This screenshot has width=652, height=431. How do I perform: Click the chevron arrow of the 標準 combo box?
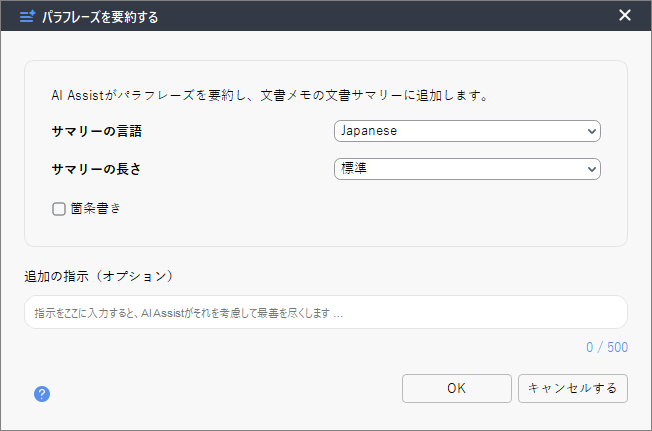591,169
